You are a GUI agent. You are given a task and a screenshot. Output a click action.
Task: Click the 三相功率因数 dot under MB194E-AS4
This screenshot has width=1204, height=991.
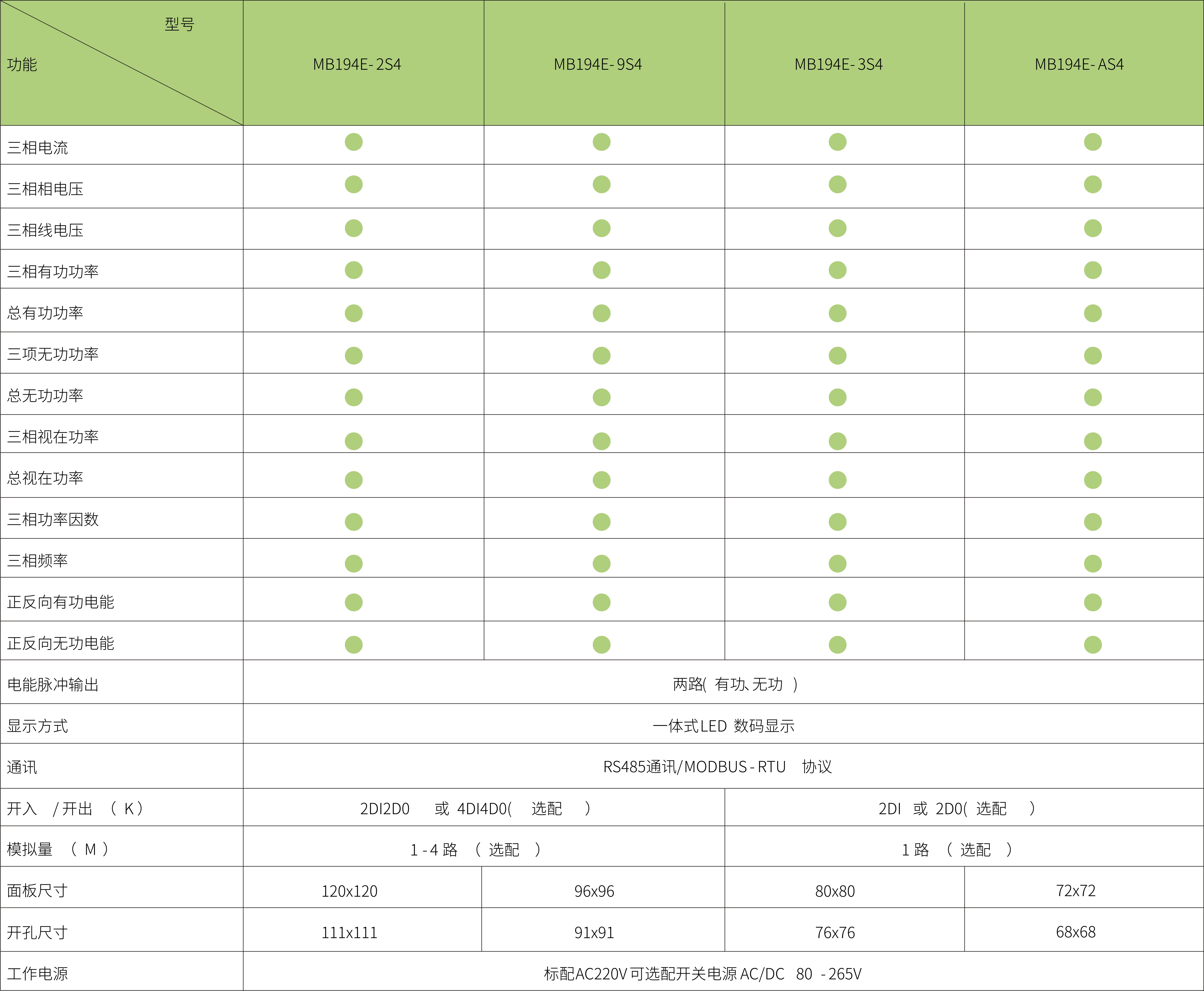point(1093,522)
